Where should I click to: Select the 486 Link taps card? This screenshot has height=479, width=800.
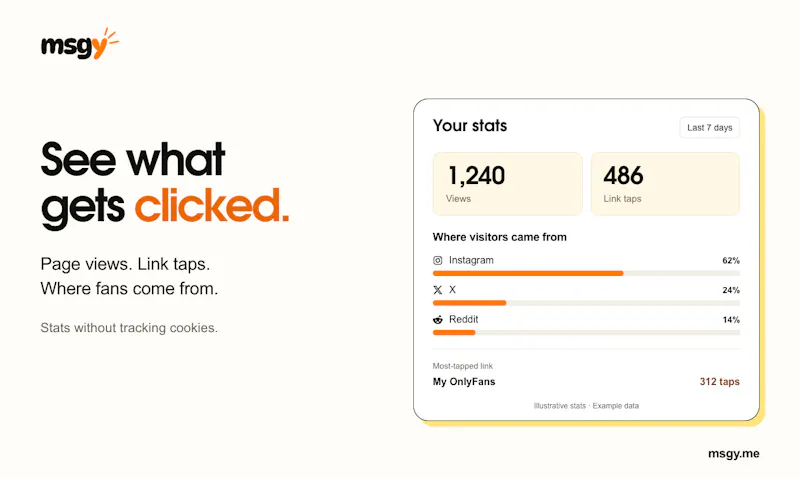coord(665,184)
